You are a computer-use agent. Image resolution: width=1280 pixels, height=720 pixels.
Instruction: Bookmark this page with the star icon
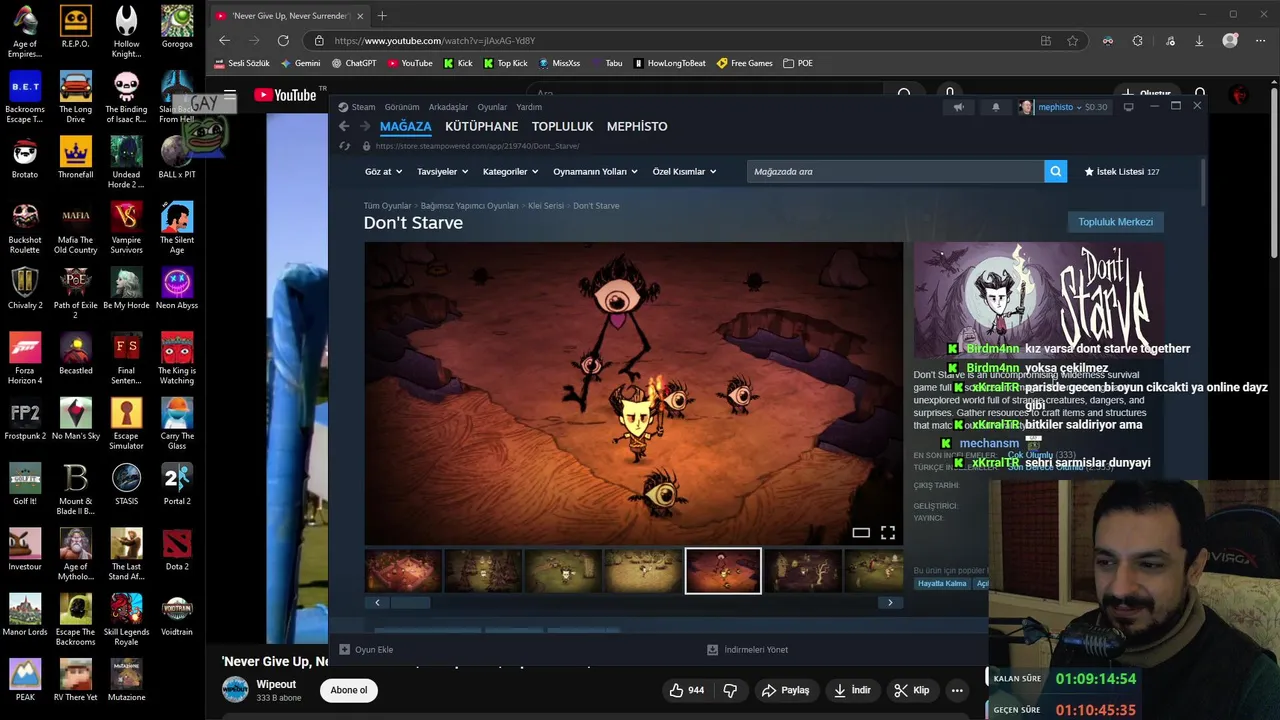point(1073,41)
